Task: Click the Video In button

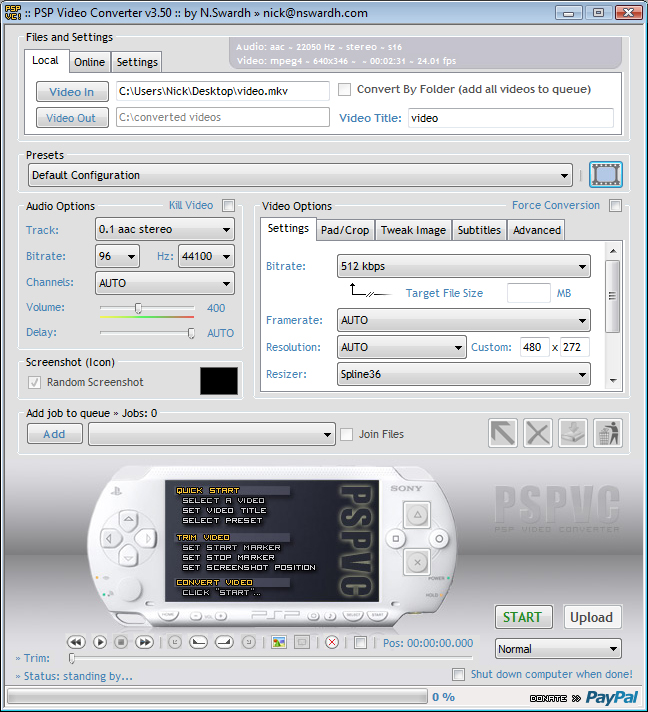Action: (x=72, y=92)
